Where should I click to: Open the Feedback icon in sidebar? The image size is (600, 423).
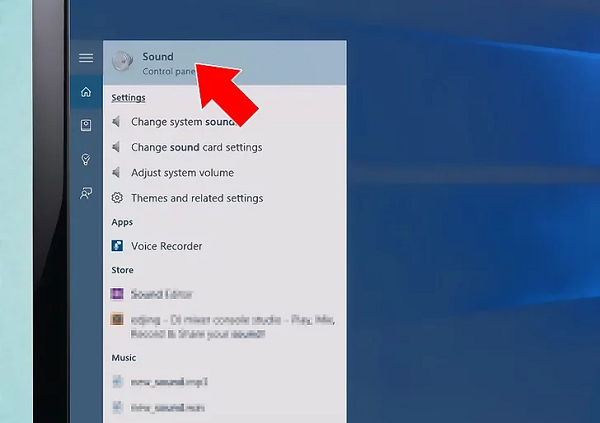point(86,193)
